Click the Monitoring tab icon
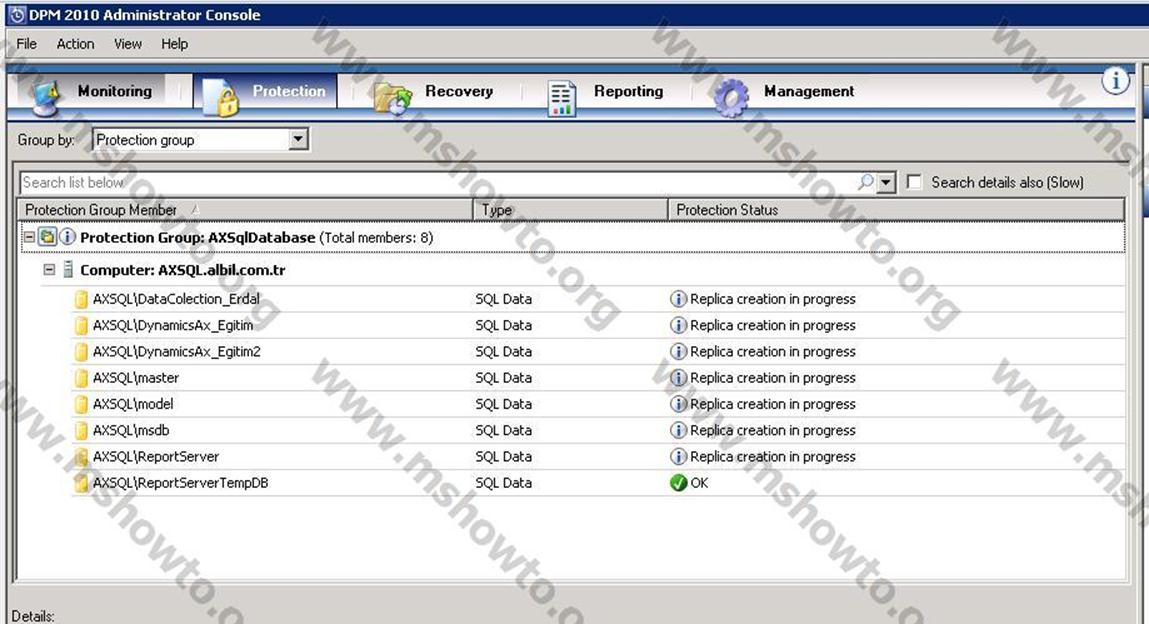 click(x=45, y=97)
